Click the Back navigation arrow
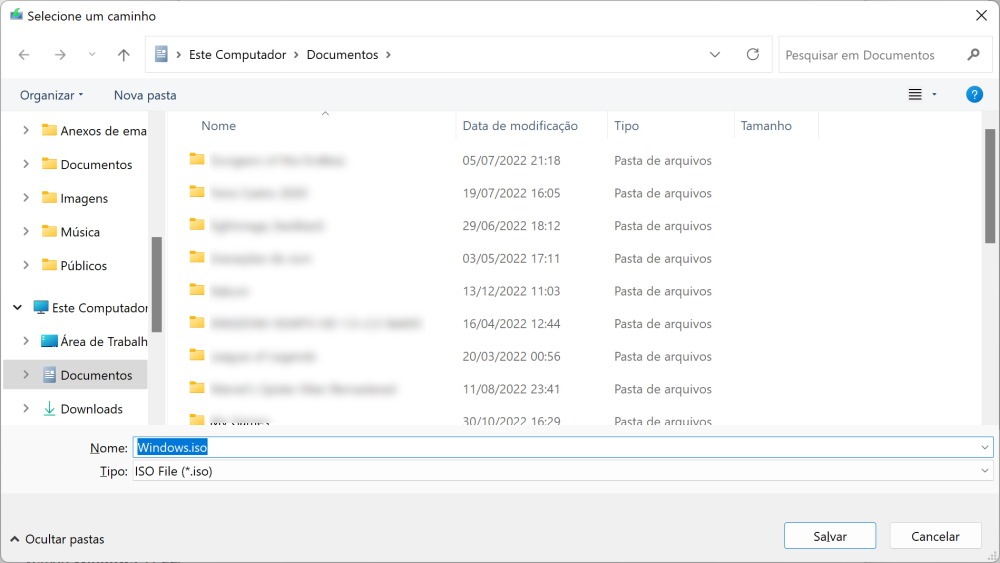Viewport: 1000px width, 563px height. coord(24,55)
